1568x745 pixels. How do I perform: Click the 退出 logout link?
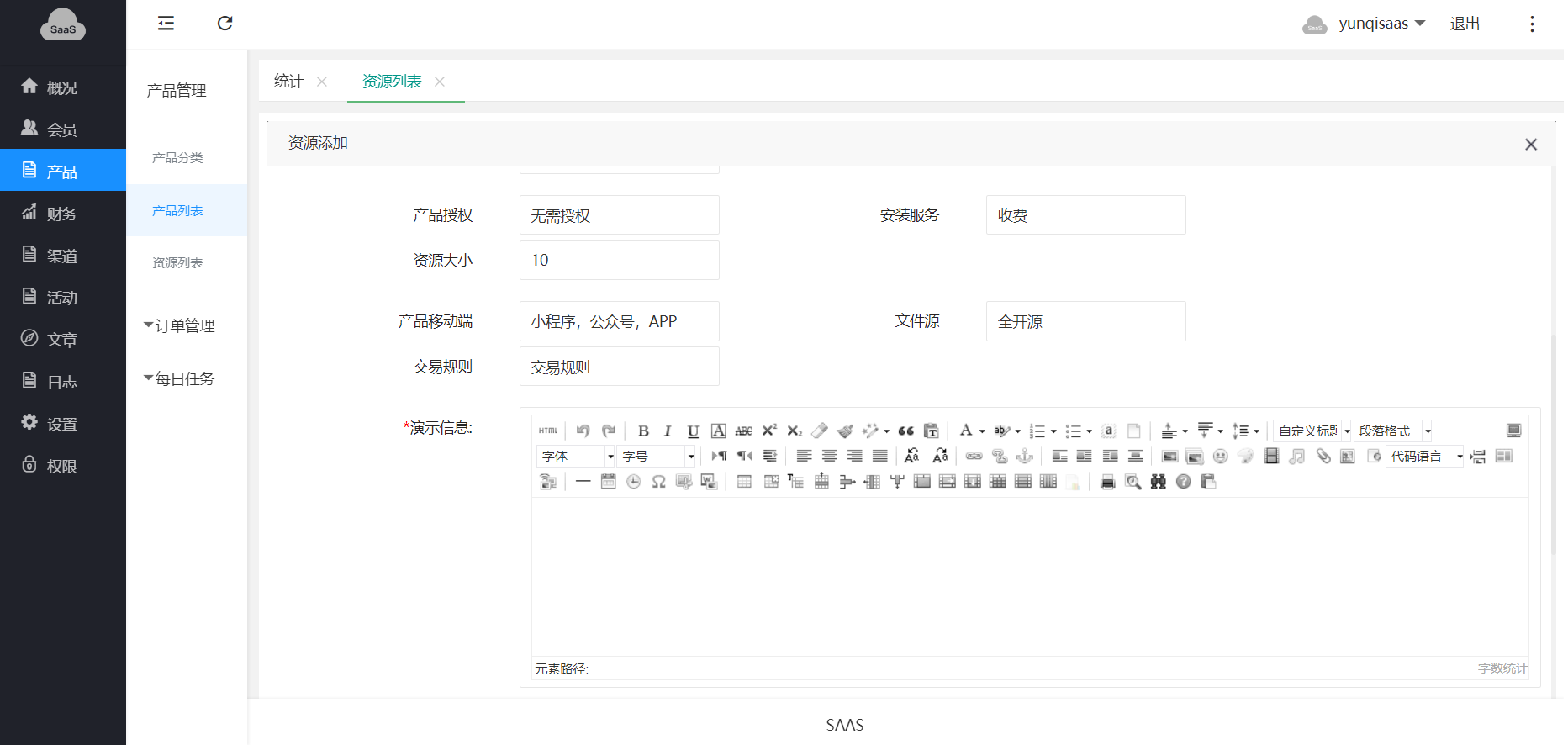(x=1465, y=24)
